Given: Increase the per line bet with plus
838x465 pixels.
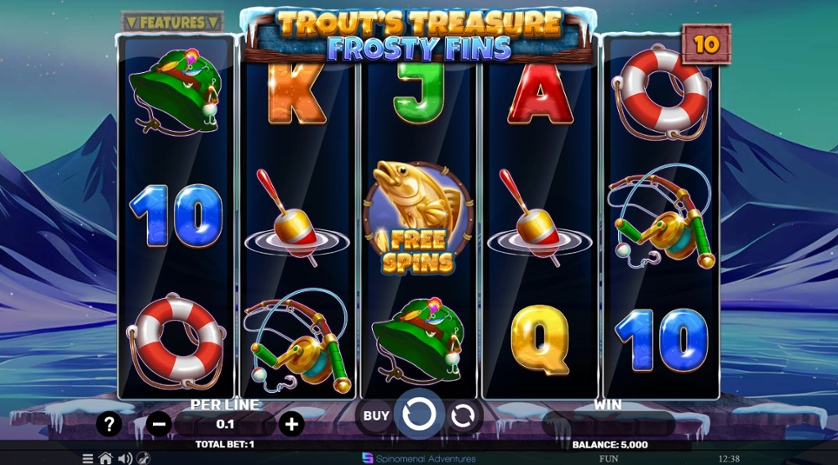Looking at the screenshot, I should [291, 424].
